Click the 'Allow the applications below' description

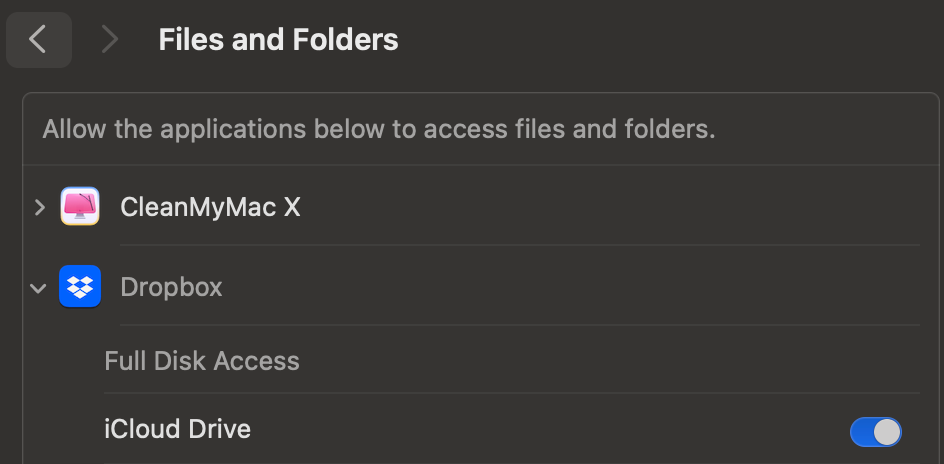tap(378, 130)
